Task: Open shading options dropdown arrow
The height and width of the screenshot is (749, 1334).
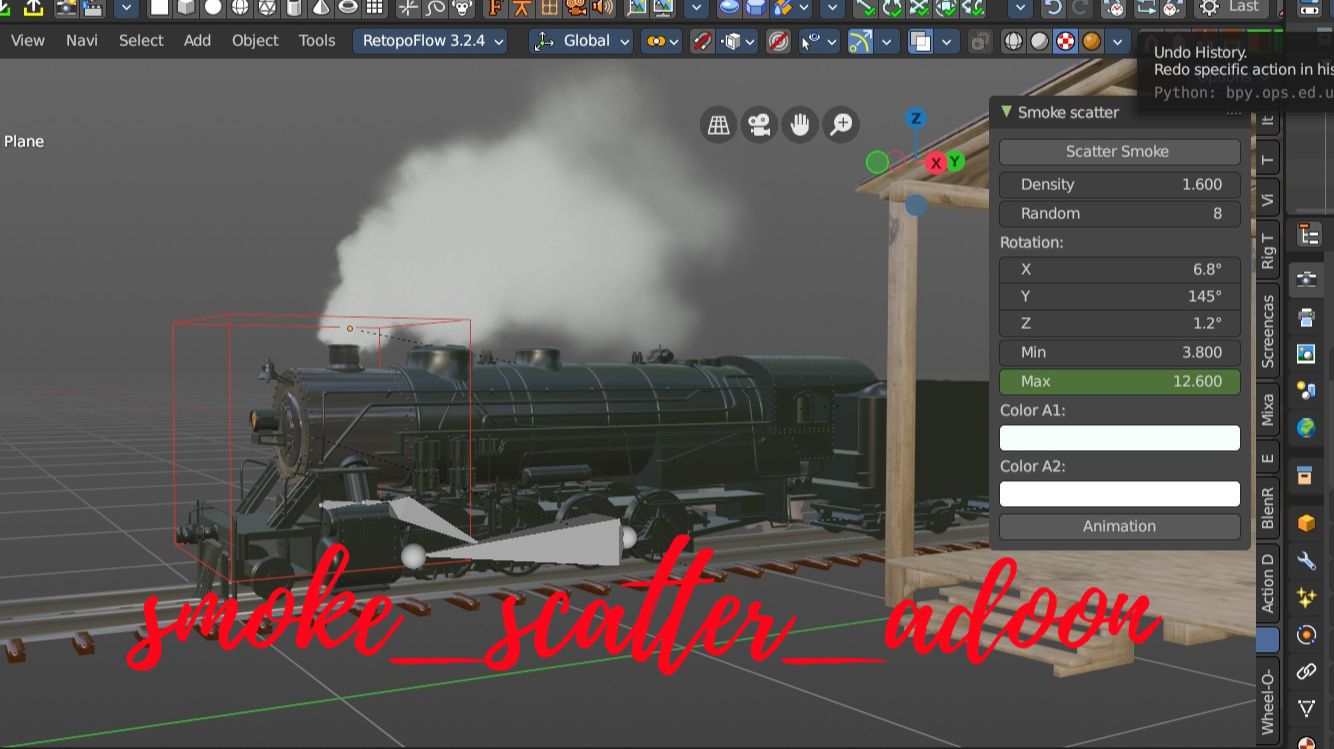Action: point(1119,42)
